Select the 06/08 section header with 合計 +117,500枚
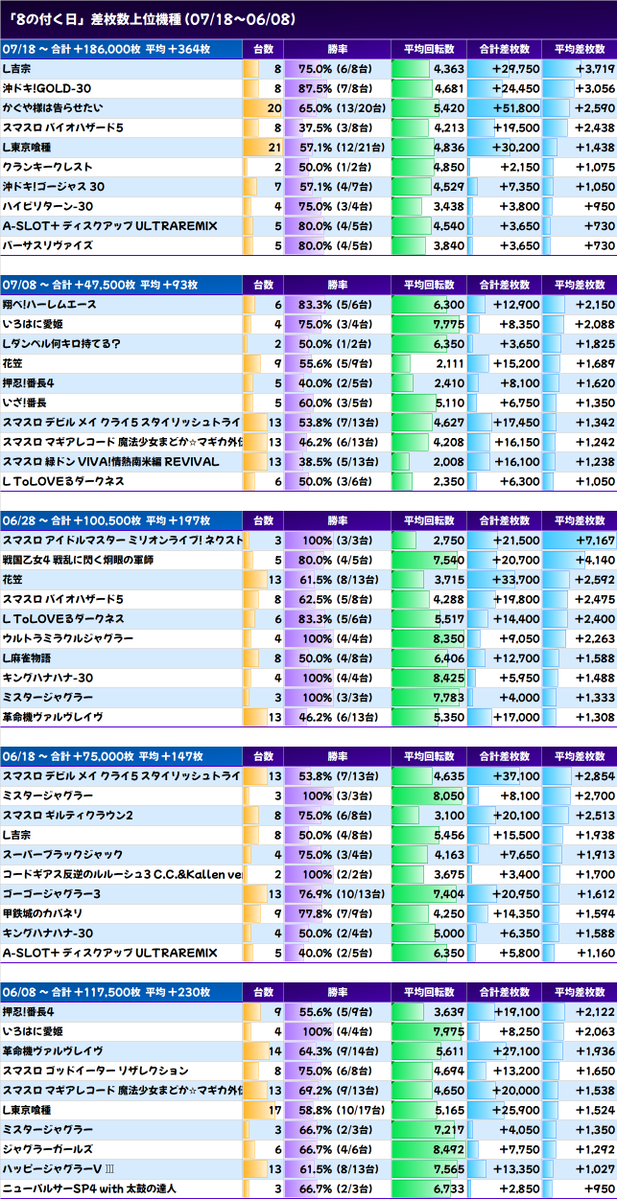 tap(122, 992)
